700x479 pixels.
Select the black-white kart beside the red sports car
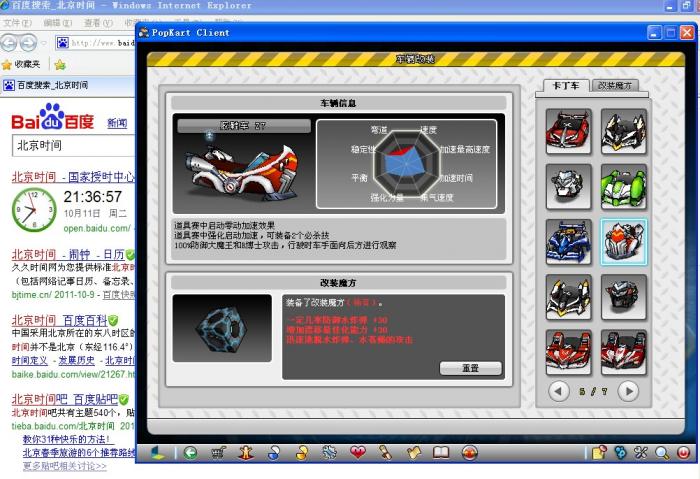(x=624, y=132)
